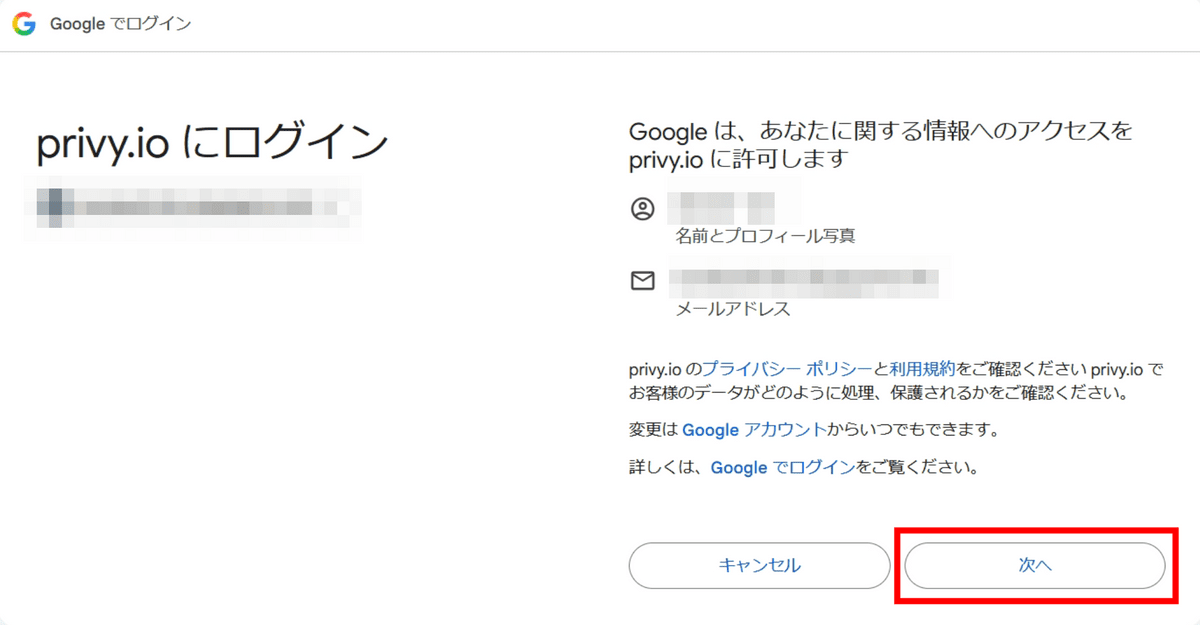This screenshot has width=1200, height=625.
Task: Click the からいつでもできます text
Action: coord(913,430)
